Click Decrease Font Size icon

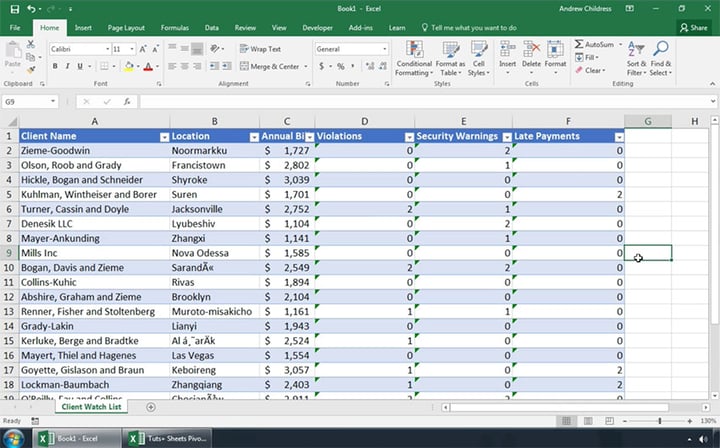click(155, 49)
